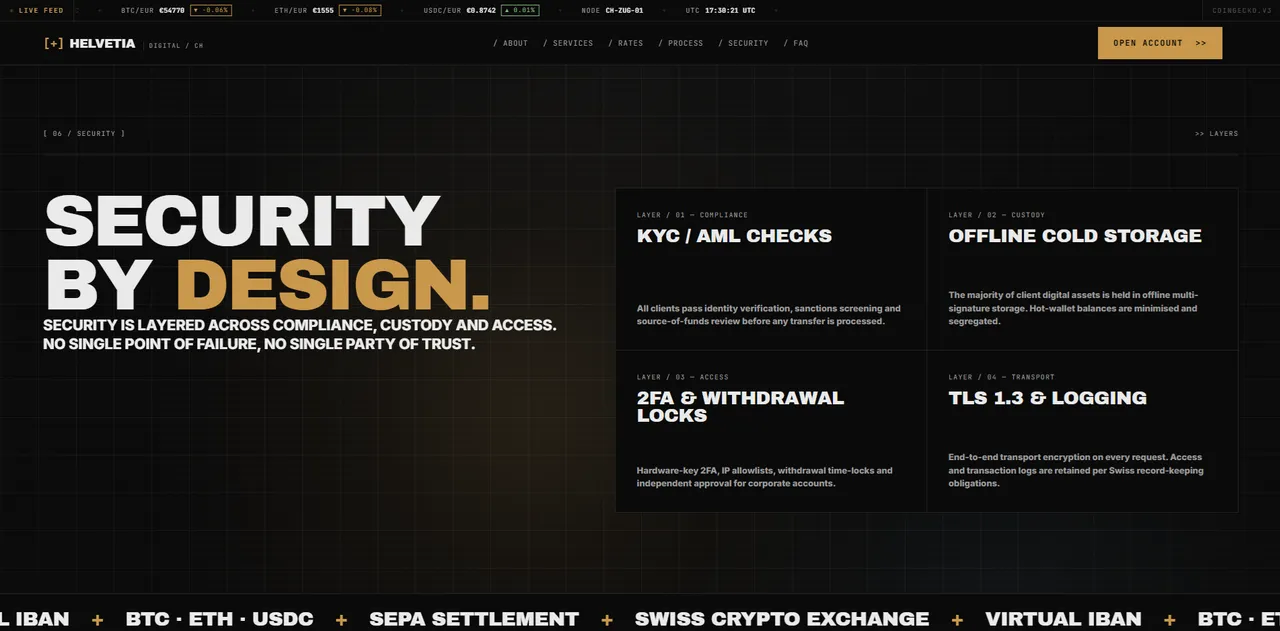This screenshot has width=1280, height=631.
Task: Open the TLS 1.3 & Logging card
Action: (x=1082, y=431)
